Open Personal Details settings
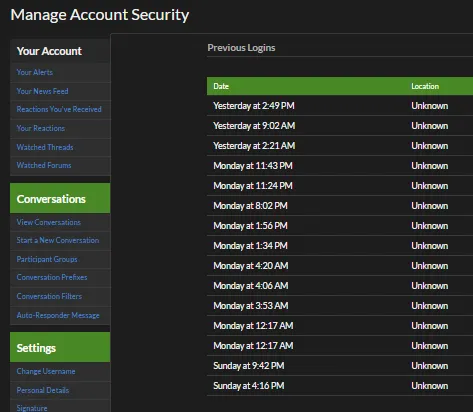Screen dimensions: 473x412 click(x=43, y=390)
